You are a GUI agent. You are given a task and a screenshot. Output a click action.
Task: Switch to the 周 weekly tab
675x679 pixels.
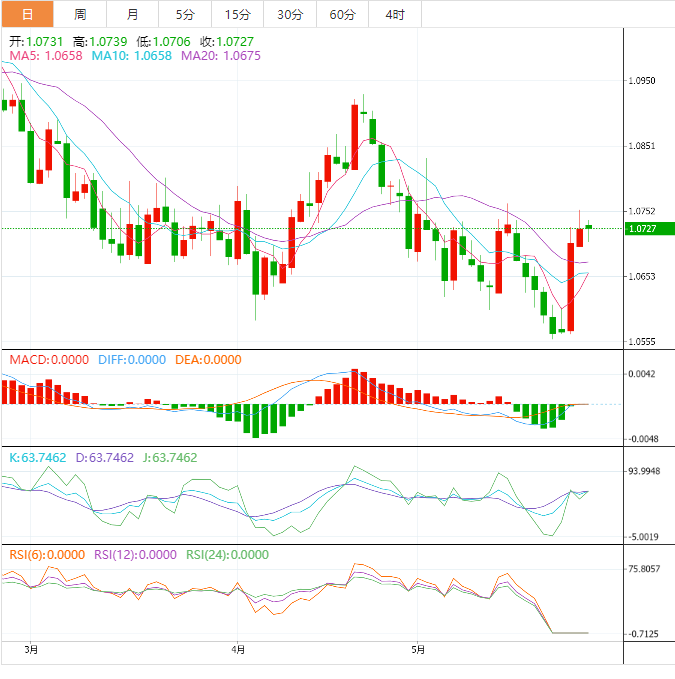coord(79,14)
